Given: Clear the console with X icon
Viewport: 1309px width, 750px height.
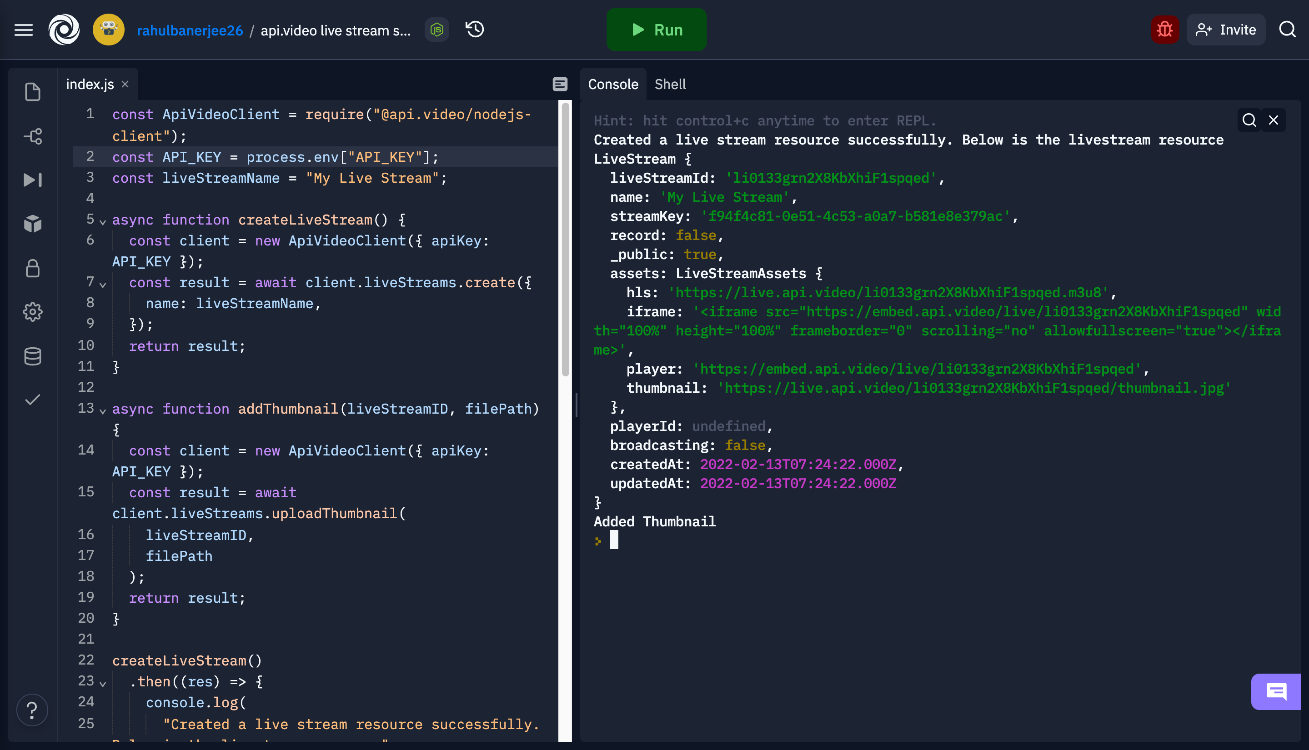Looking at the screenshot, I should click(1274, 120).
